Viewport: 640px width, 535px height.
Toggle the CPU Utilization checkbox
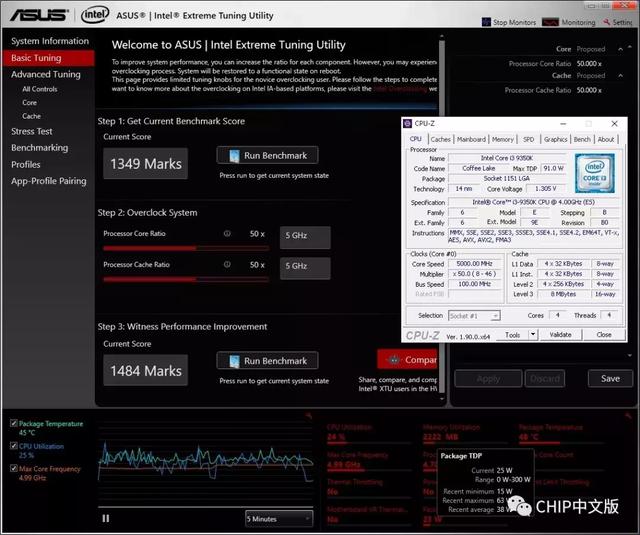point(14,446)
